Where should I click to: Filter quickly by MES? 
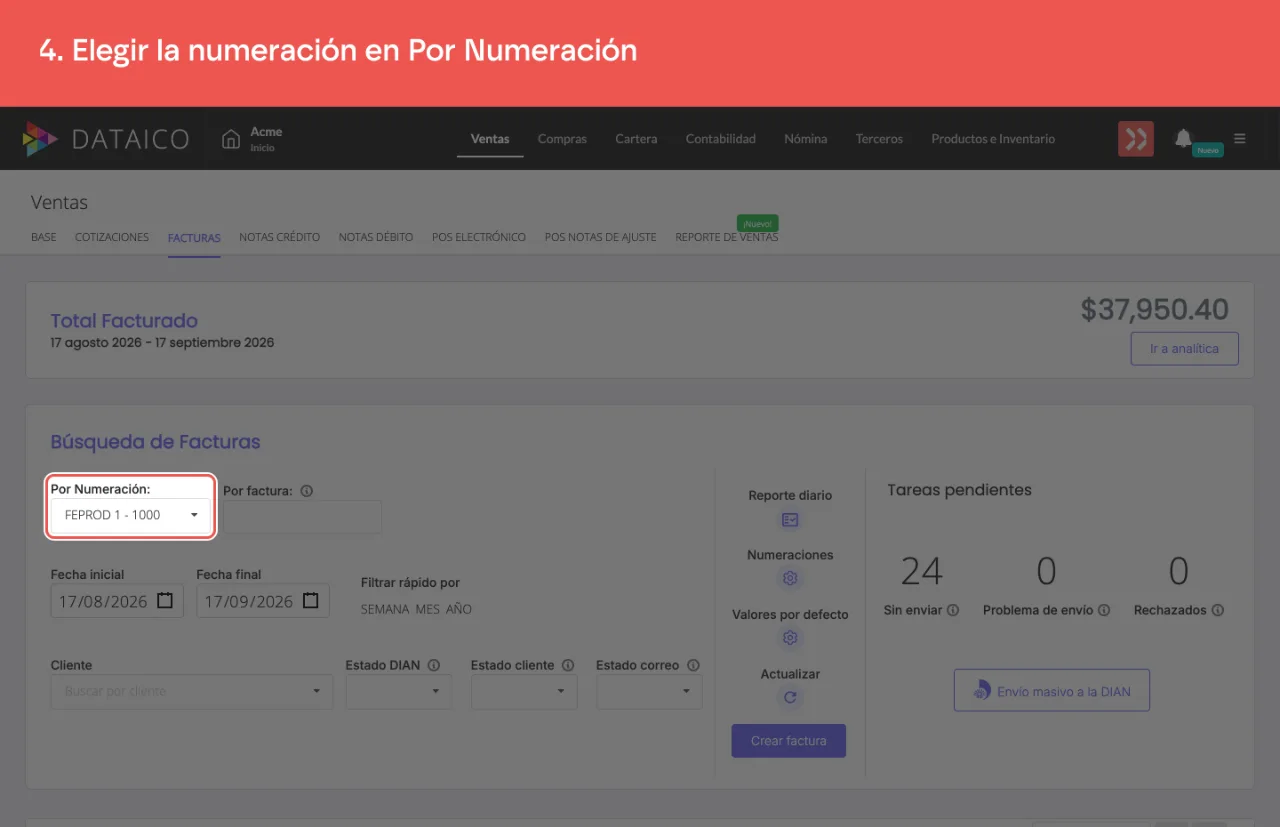point(427,609)
